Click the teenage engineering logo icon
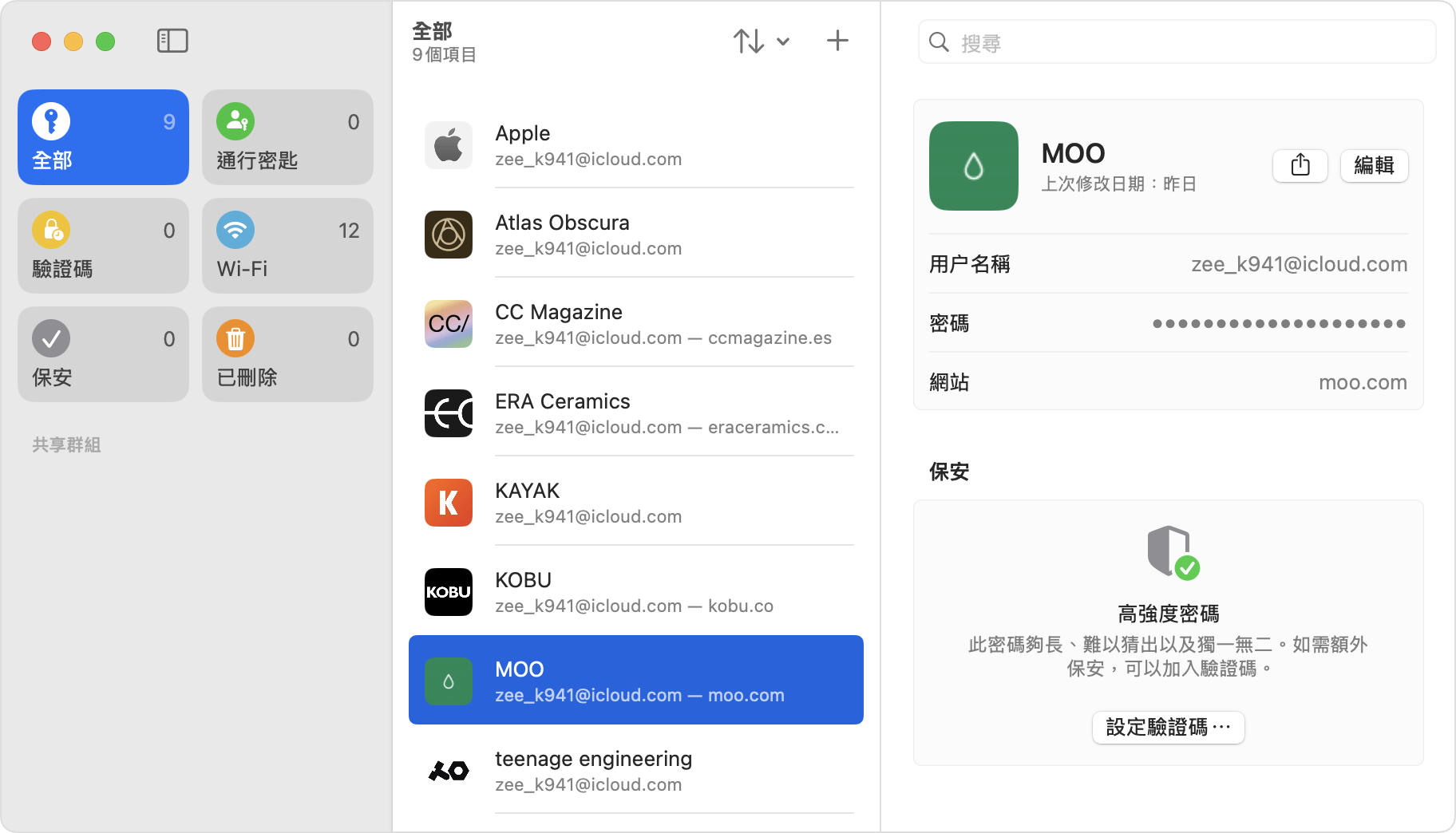1456x833 pixels. pyautogui.click(x=449, y=771)
